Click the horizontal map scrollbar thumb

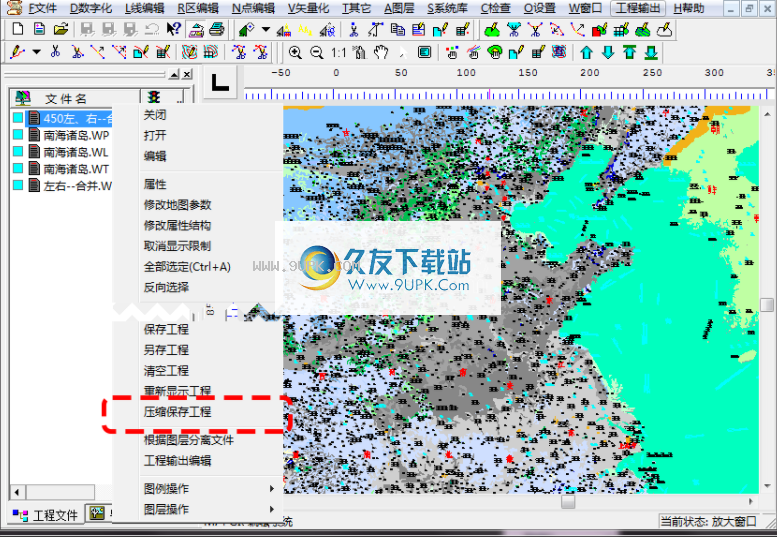[568, 502]
